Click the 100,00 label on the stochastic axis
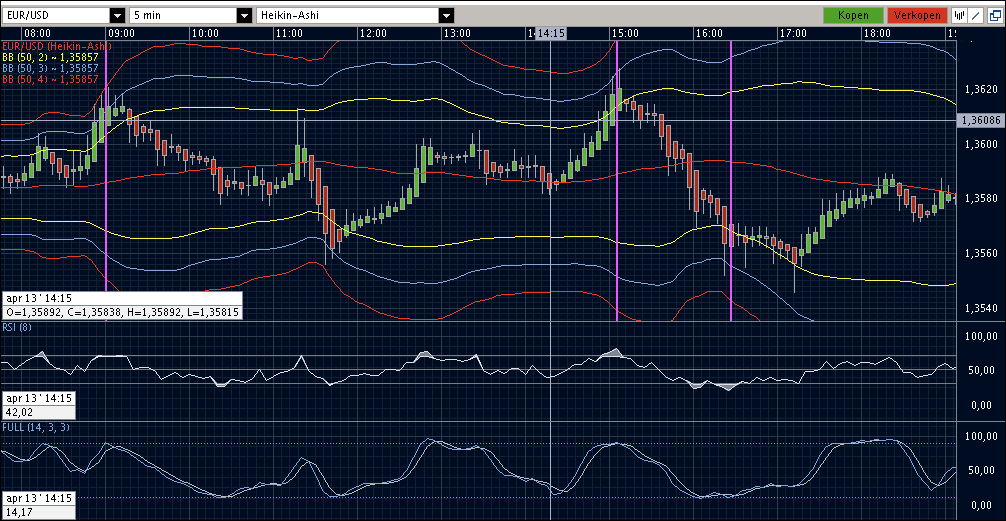Viewport: 1006px width, 521px height. 982,437
